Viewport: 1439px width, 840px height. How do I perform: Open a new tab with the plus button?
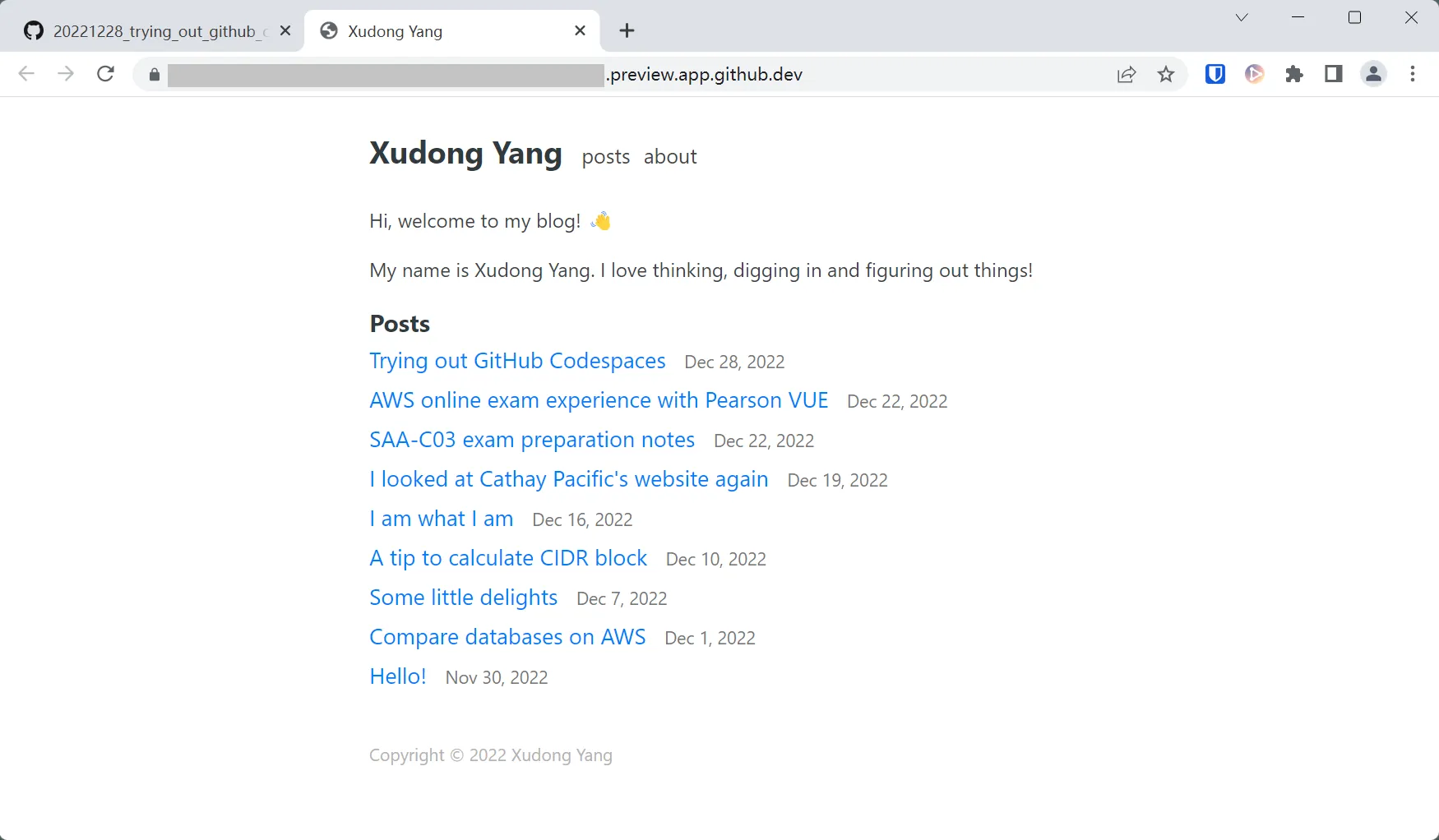tap(627, 30)
